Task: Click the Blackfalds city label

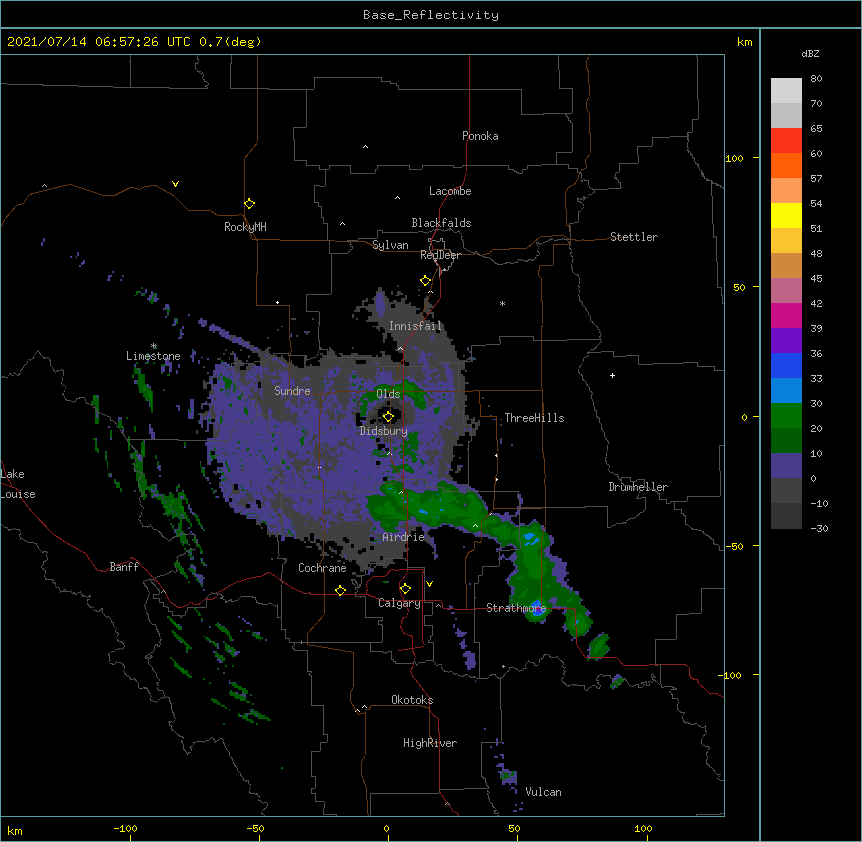Action: coord(441,223)
